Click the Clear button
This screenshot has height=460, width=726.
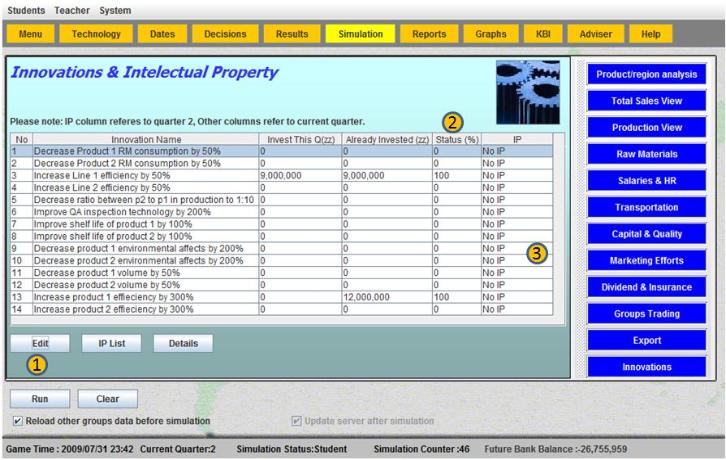pyautogui.click(x=107, y=399)
